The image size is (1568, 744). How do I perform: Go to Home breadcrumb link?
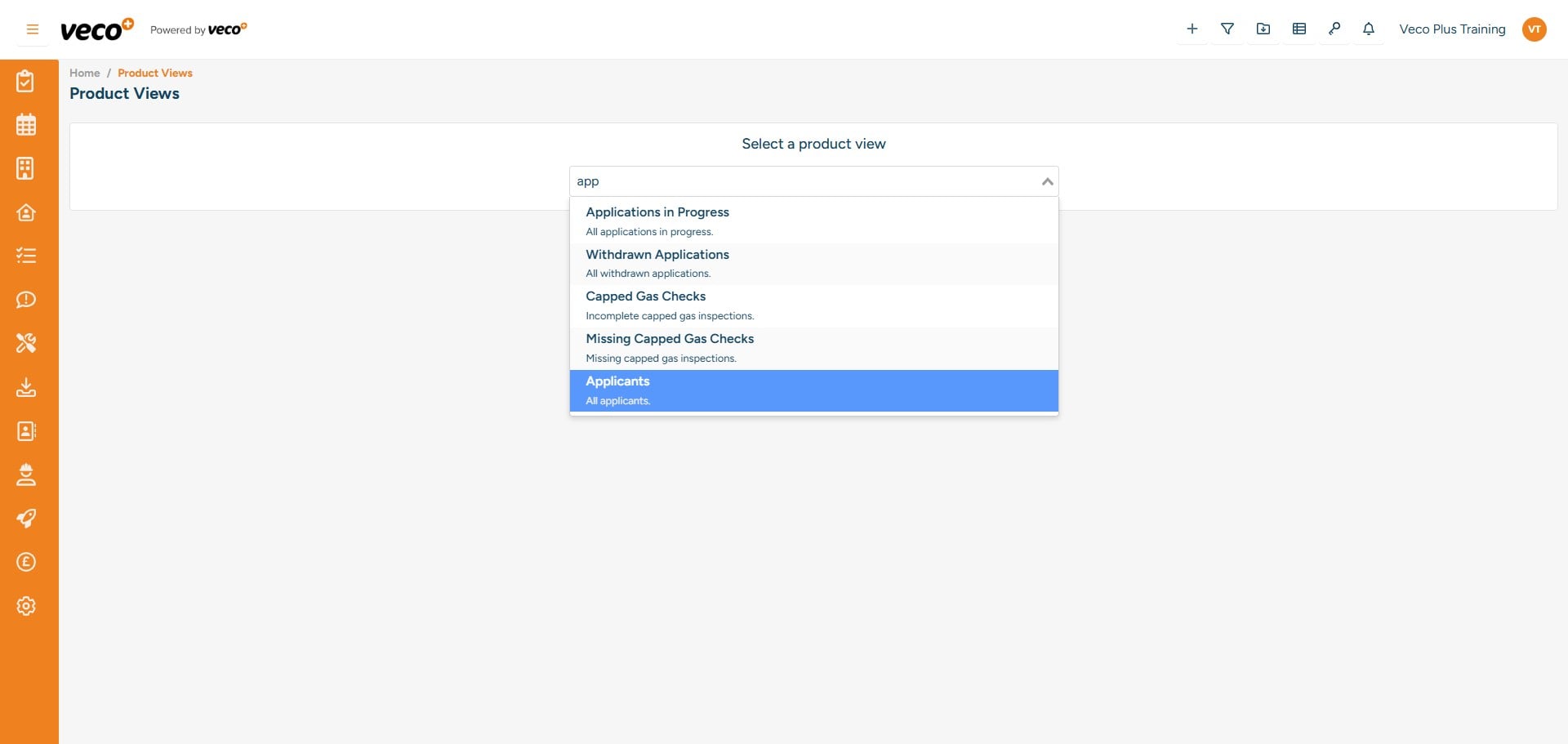coord(84,73)
